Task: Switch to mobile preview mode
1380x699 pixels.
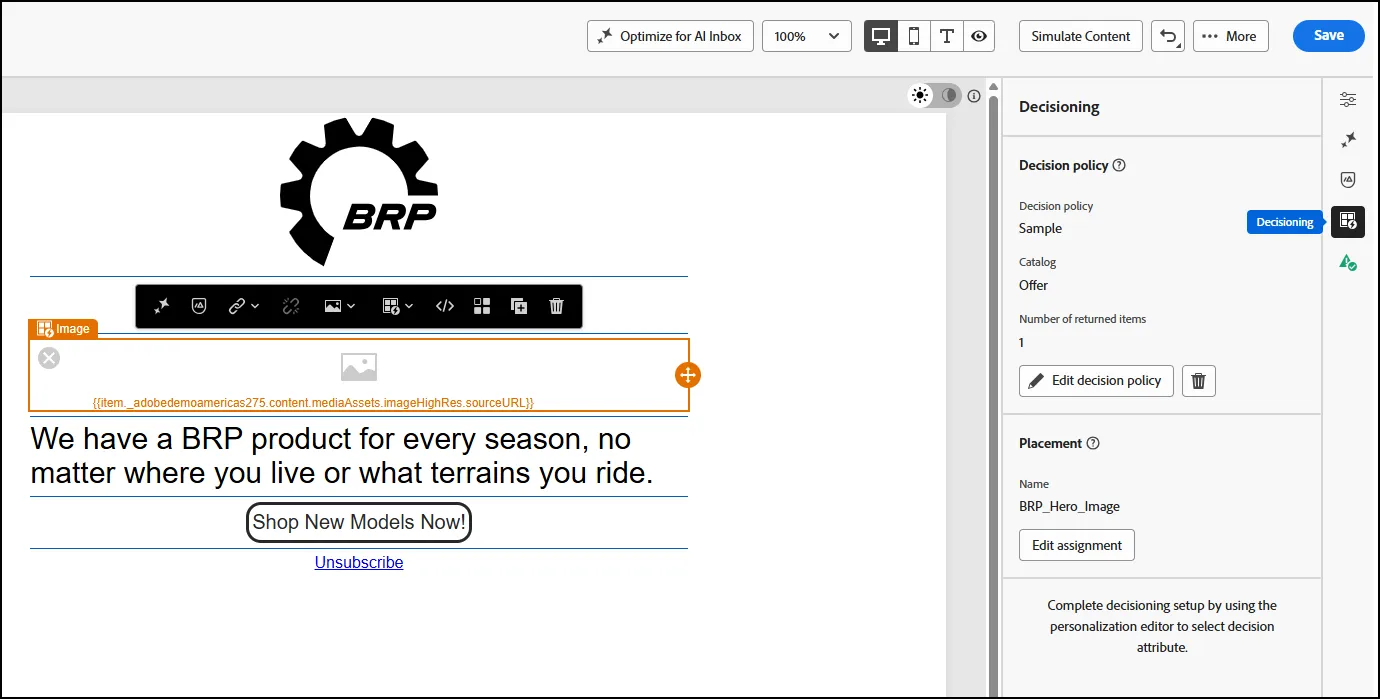Action: coord(914,36)
